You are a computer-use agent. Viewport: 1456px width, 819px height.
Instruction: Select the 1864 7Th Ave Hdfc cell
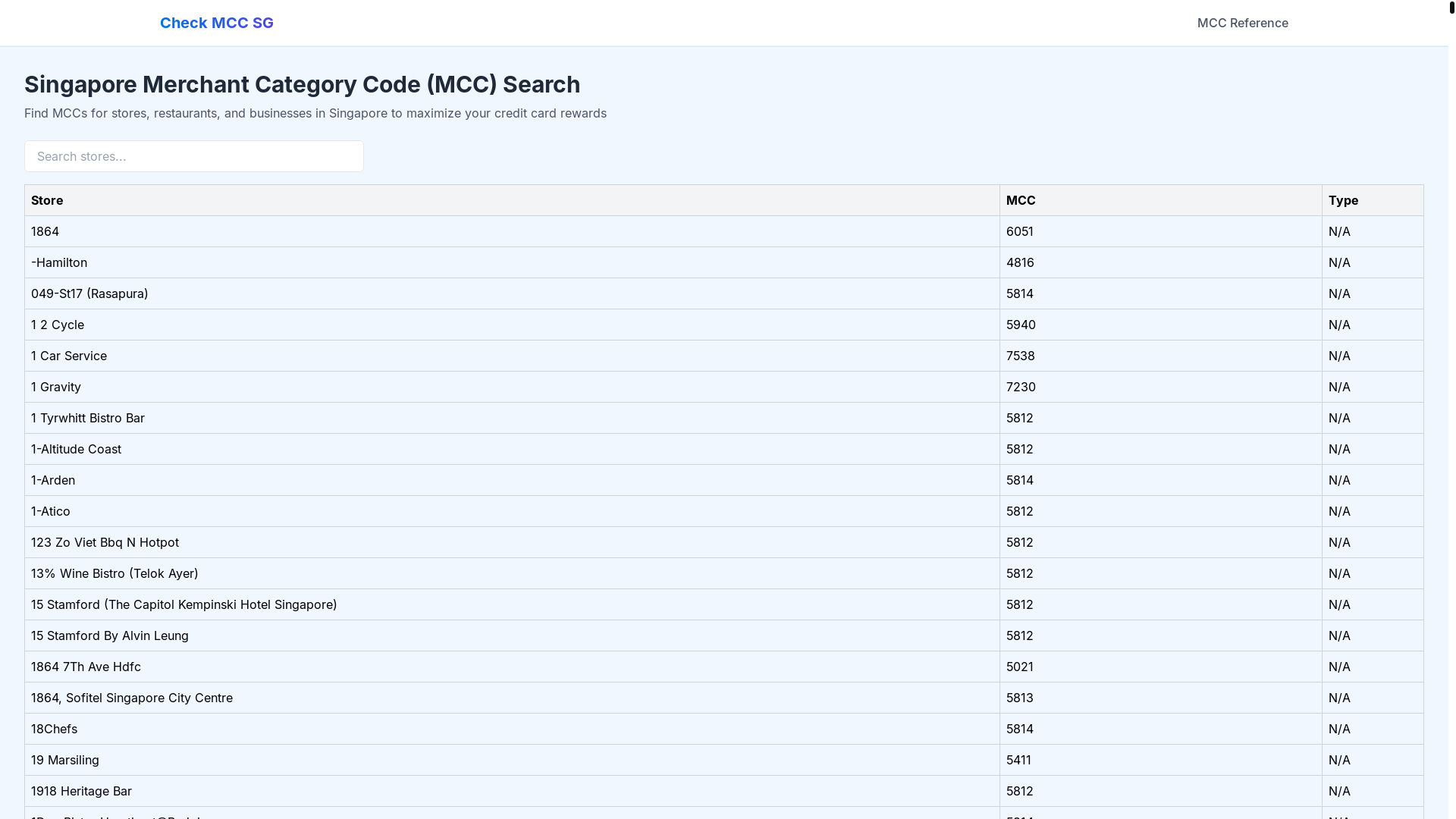tap(512, 667)
